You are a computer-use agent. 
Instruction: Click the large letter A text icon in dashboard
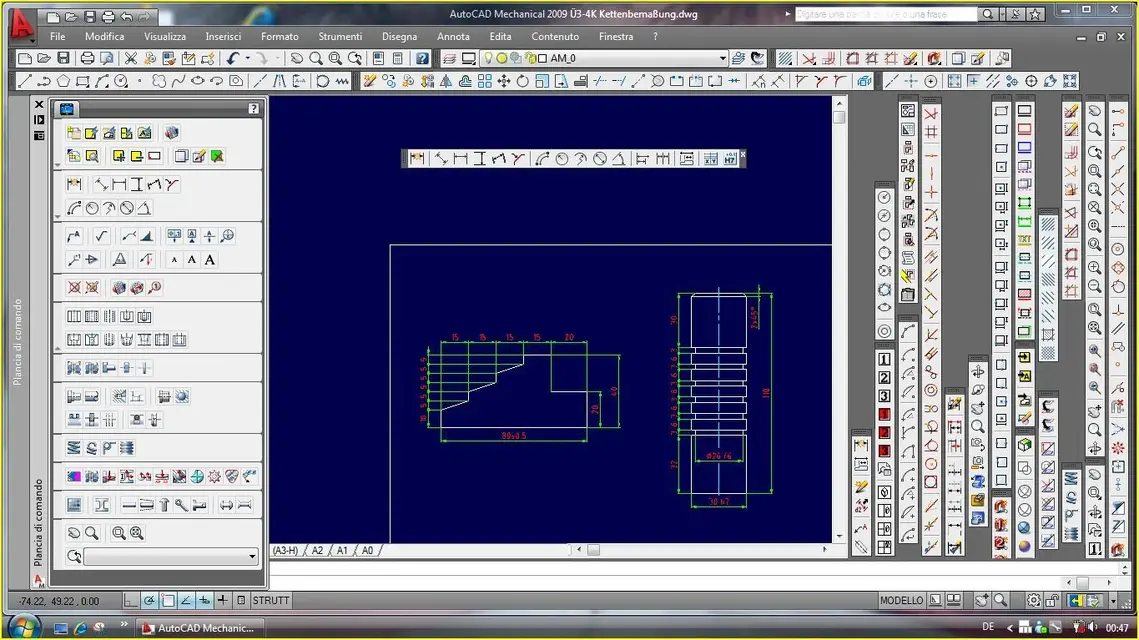pyautogui.click(x=210, y=259)
